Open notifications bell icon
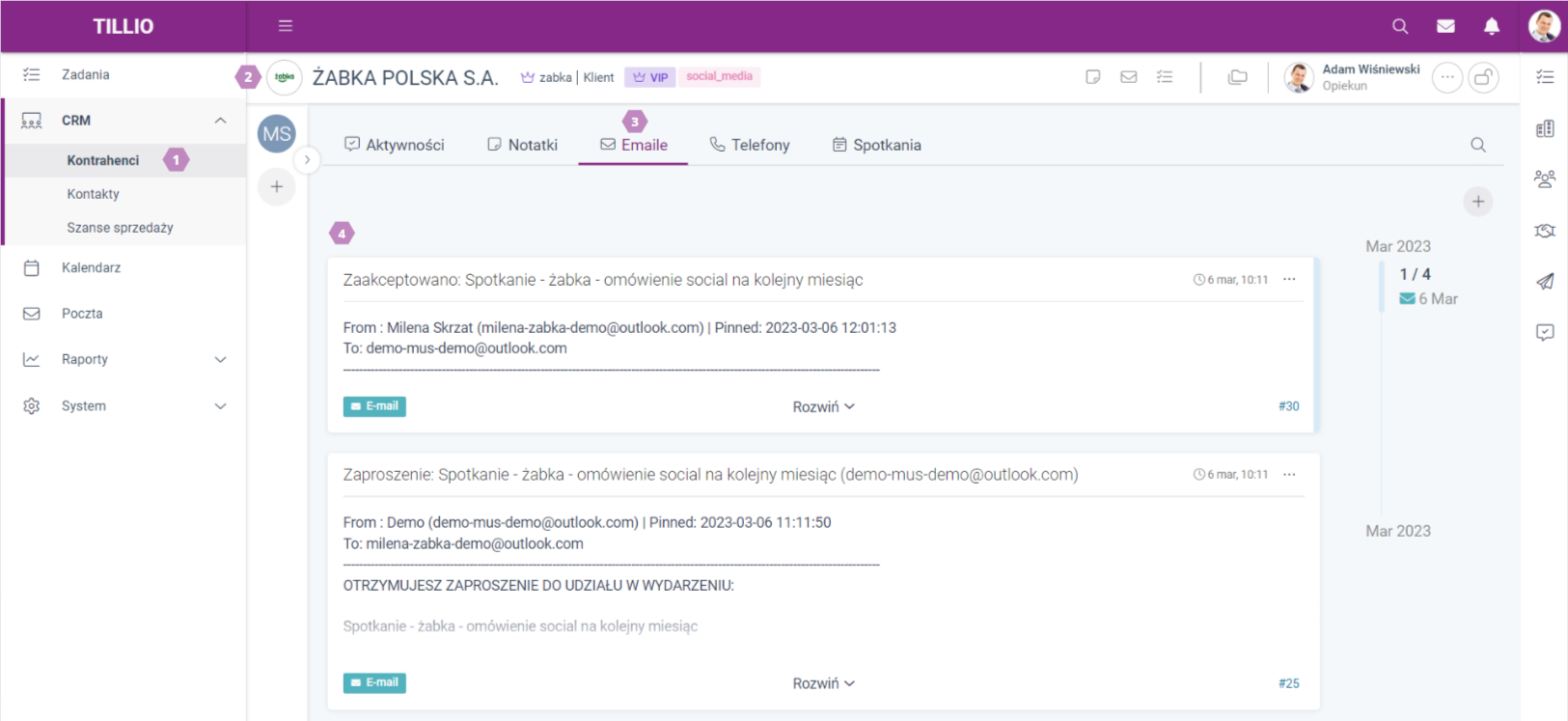Viewport: 1568px width, 721px height. (x=1492, y=26)
